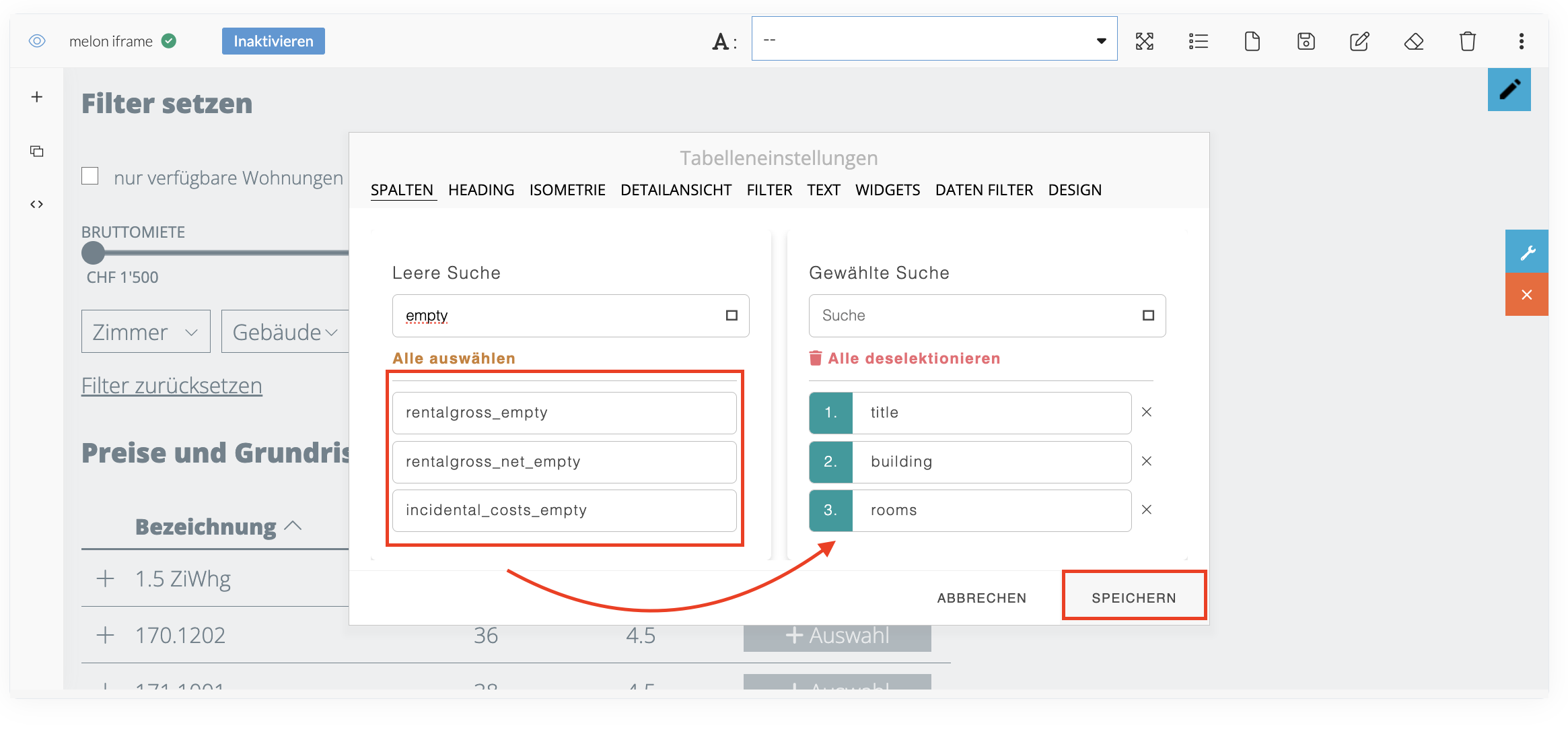Click the eraser icon in the toolbar

1413,42
